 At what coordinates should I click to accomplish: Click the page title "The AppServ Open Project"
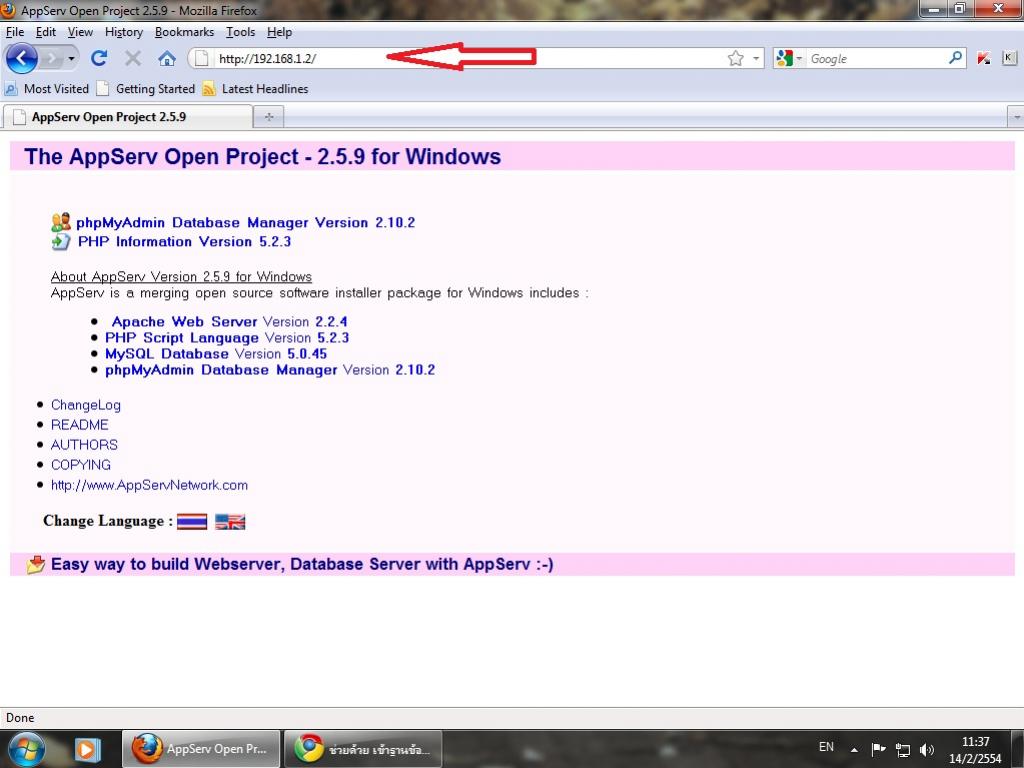[161, 157]
